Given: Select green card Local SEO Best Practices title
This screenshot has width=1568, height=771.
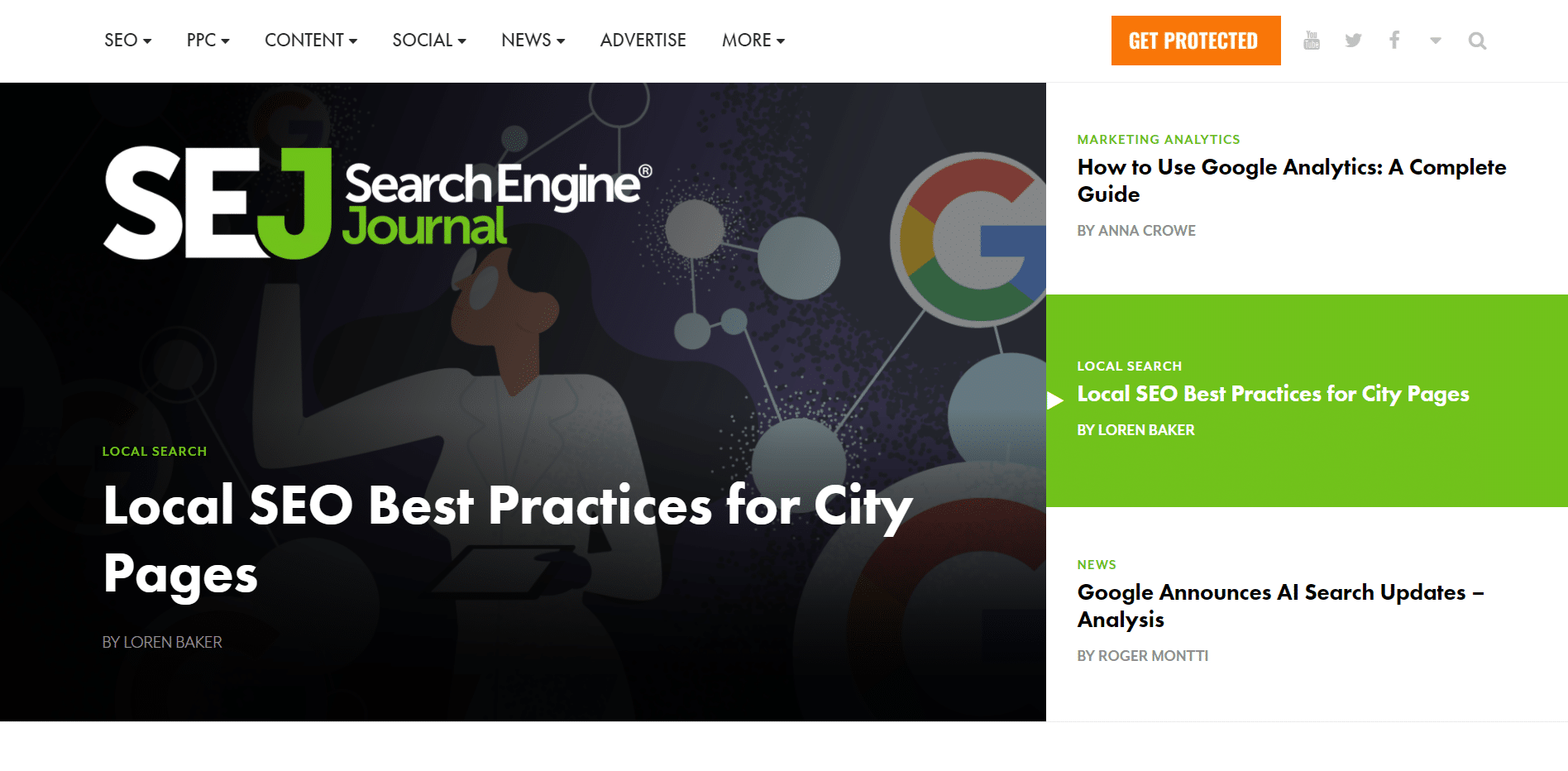Looking at the screenshot, I should [x=1273, y=395].
